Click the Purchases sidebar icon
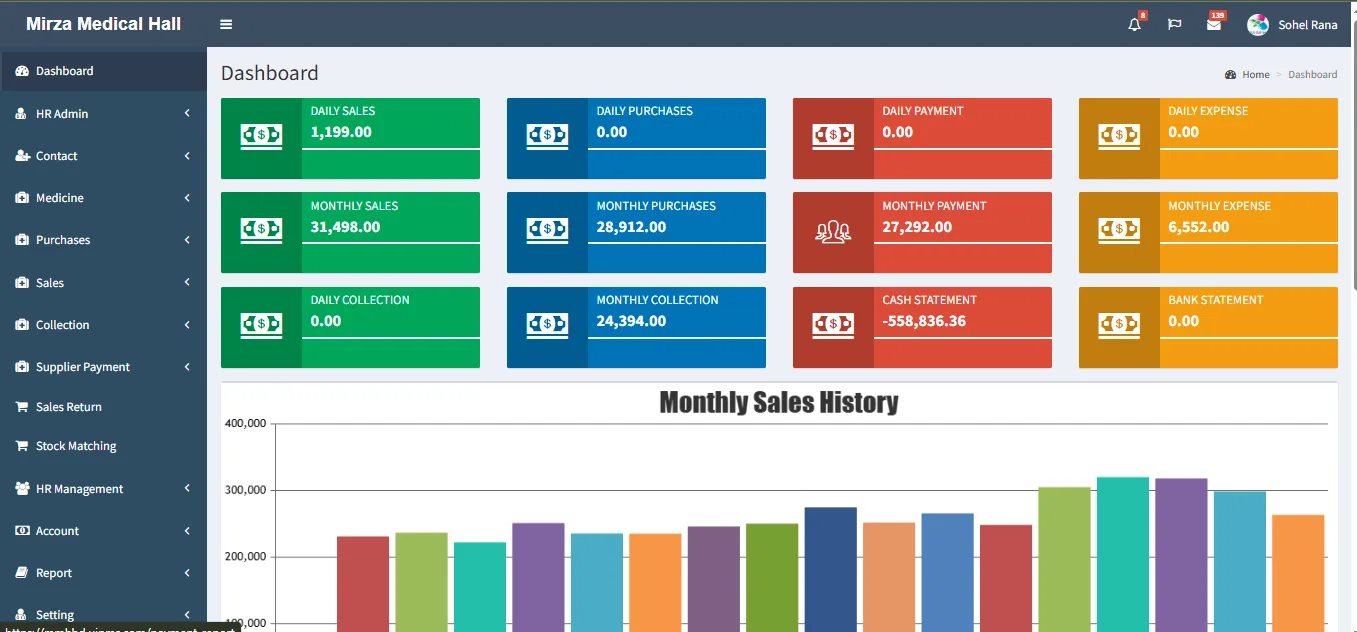This screenshot has width=1357, height=632. [22, 240]
